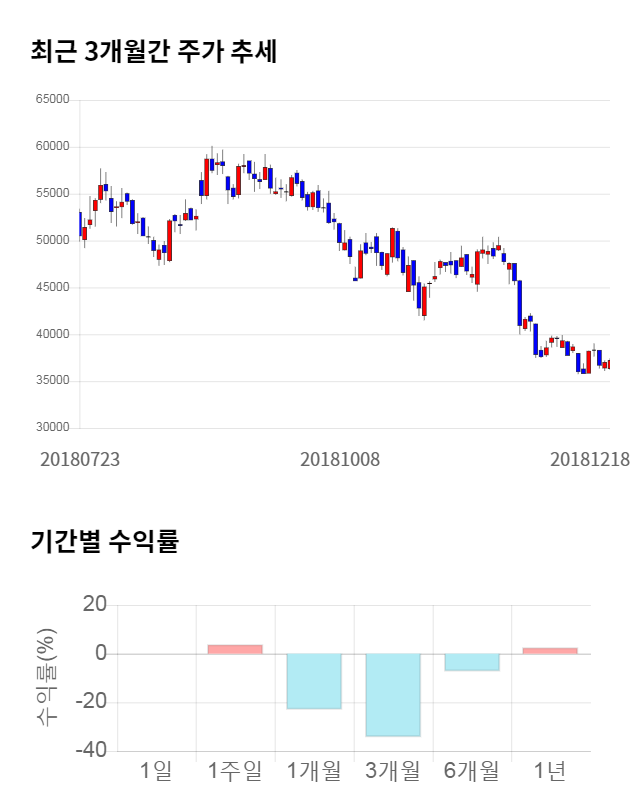Viewport: 640px width, 810px height.
Task: Click the 20181218 end date label
Action: pos(590,459)
